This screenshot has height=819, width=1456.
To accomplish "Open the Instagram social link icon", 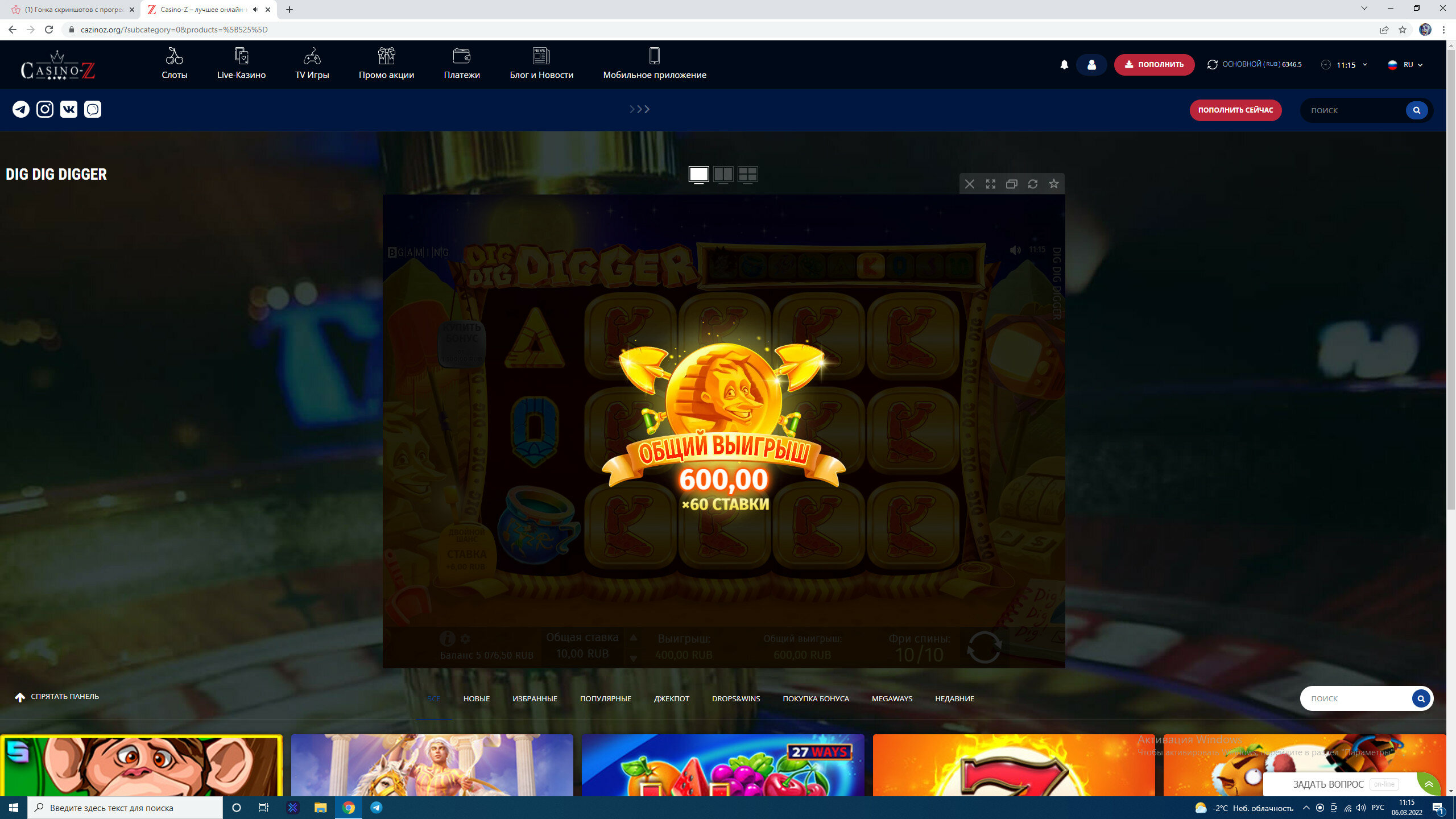I will tap(45, 109).
